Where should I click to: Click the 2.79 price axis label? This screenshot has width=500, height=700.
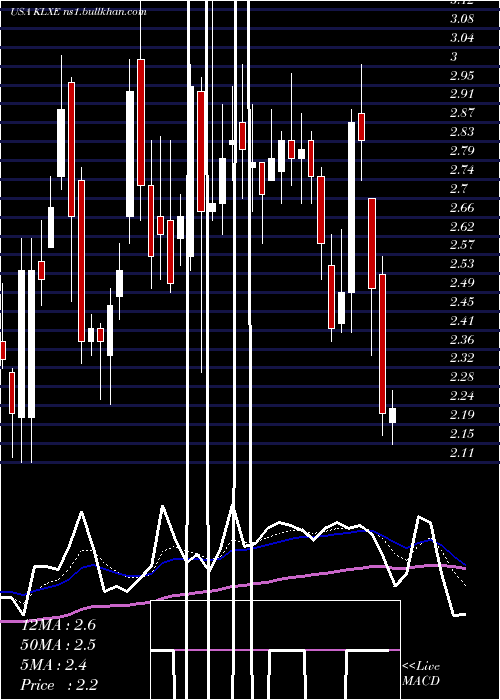point(462,151)
